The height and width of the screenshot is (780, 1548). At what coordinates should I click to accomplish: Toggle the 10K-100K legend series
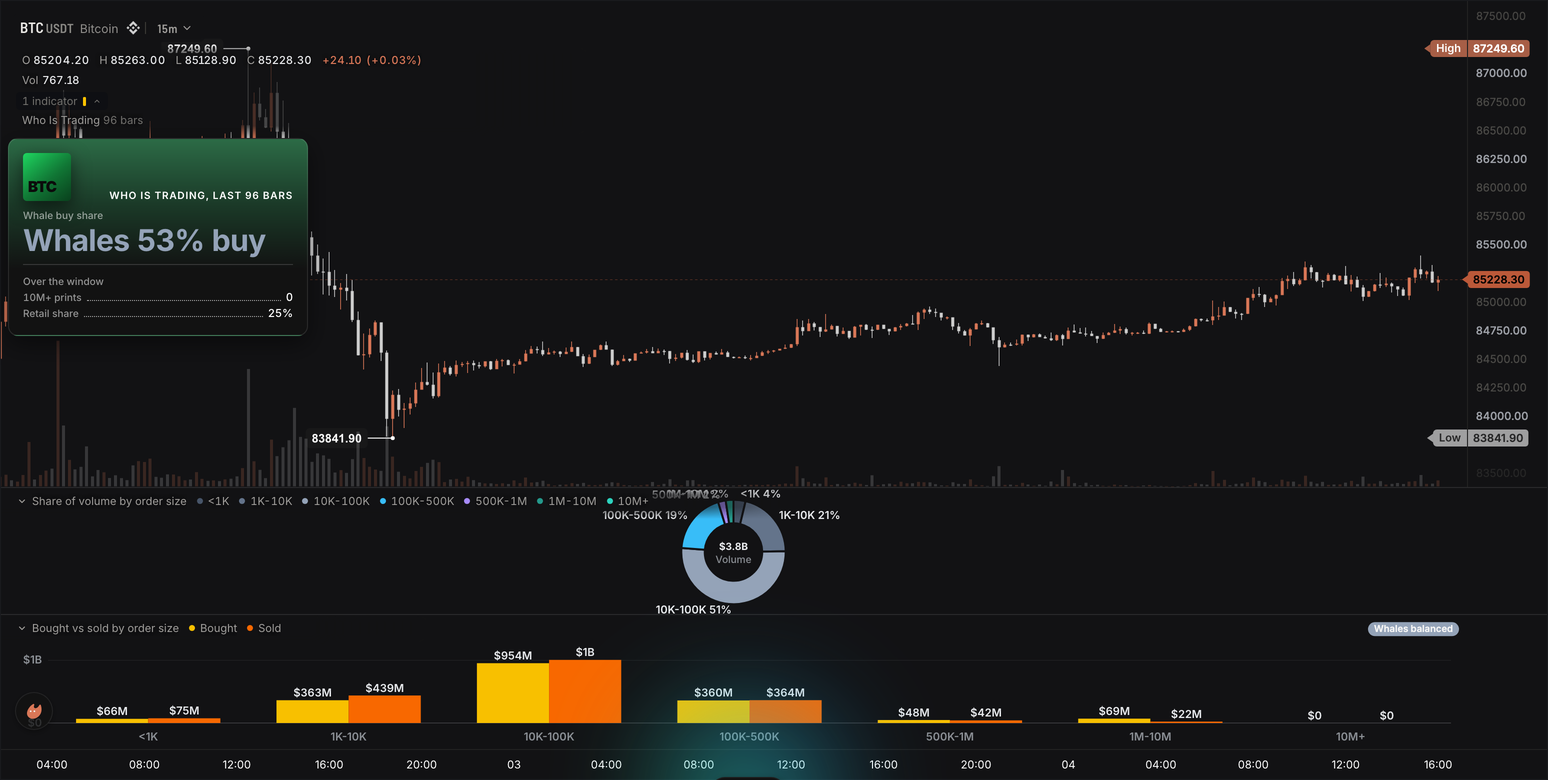click(335, 501)
